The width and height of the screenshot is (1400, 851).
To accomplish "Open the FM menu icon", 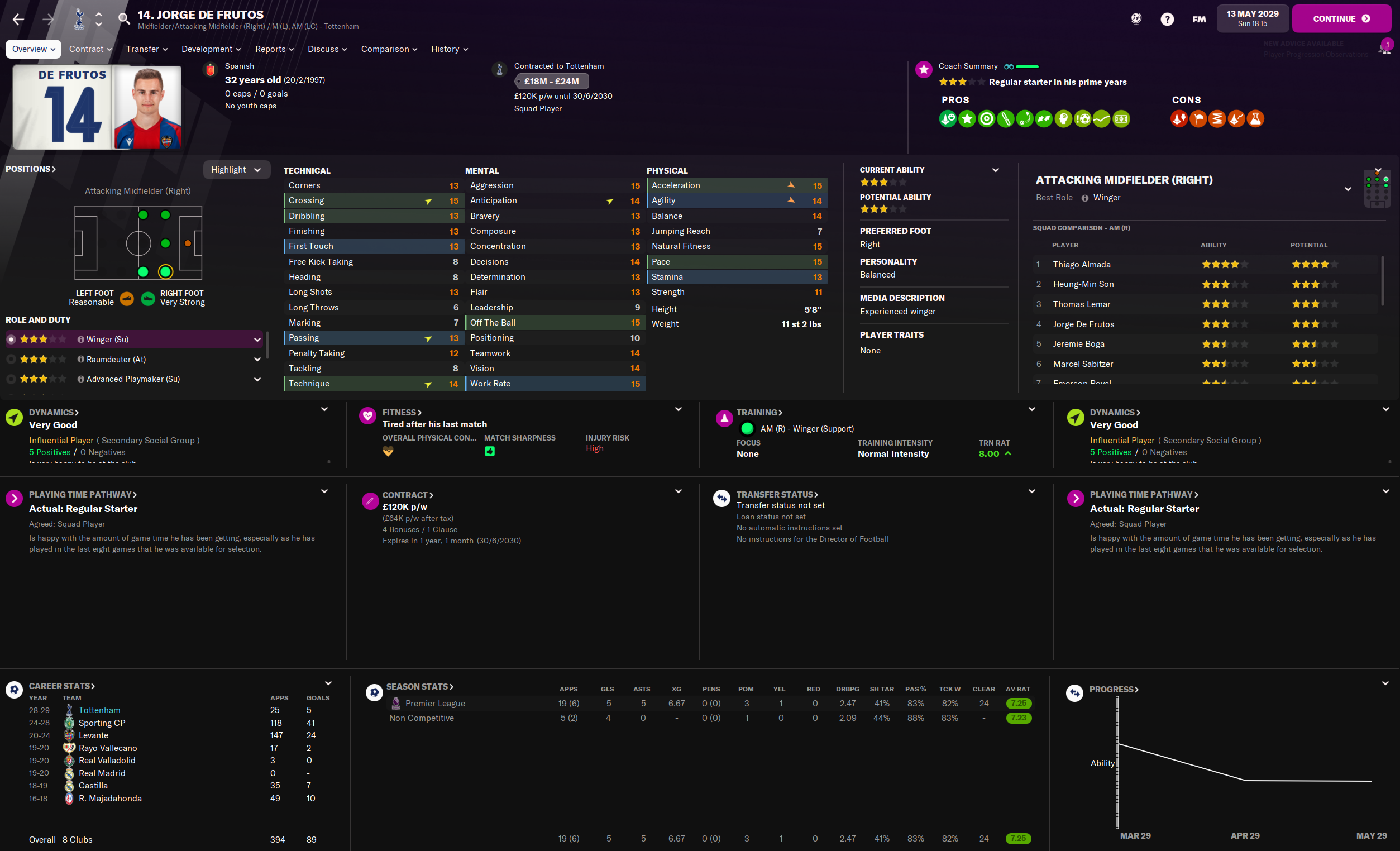I will 1198,20.
